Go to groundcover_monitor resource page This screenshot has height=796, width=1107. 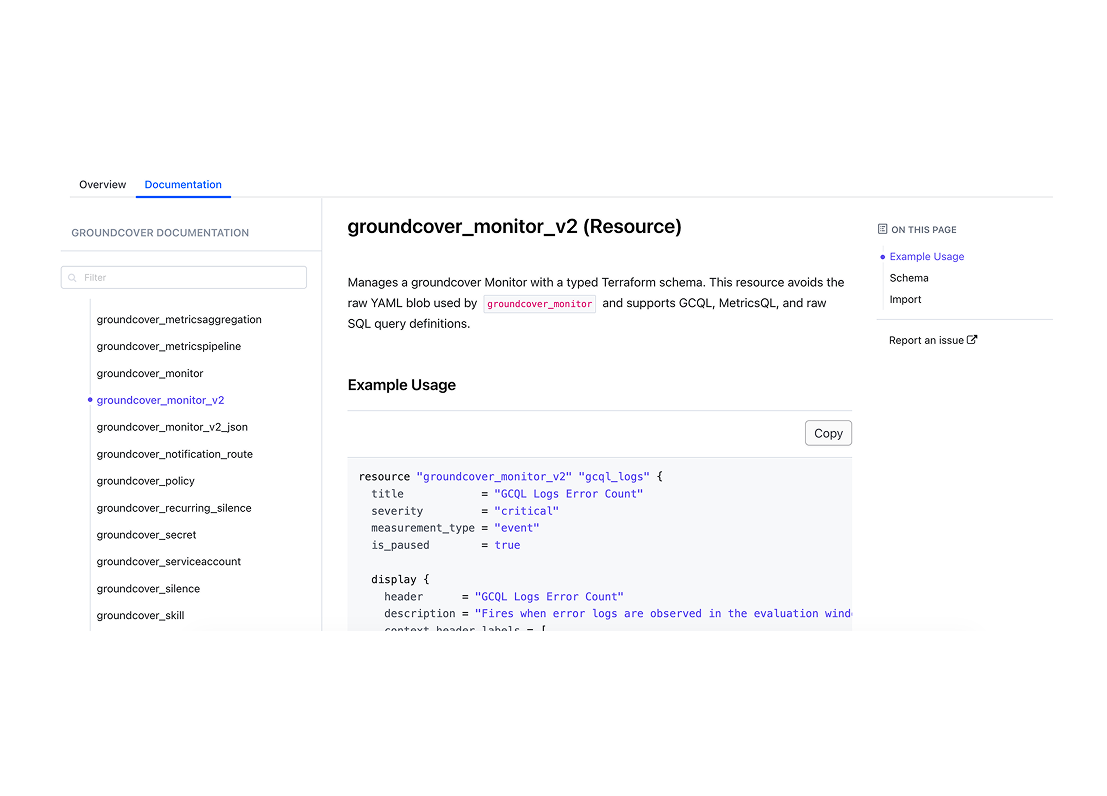[150, 373]
